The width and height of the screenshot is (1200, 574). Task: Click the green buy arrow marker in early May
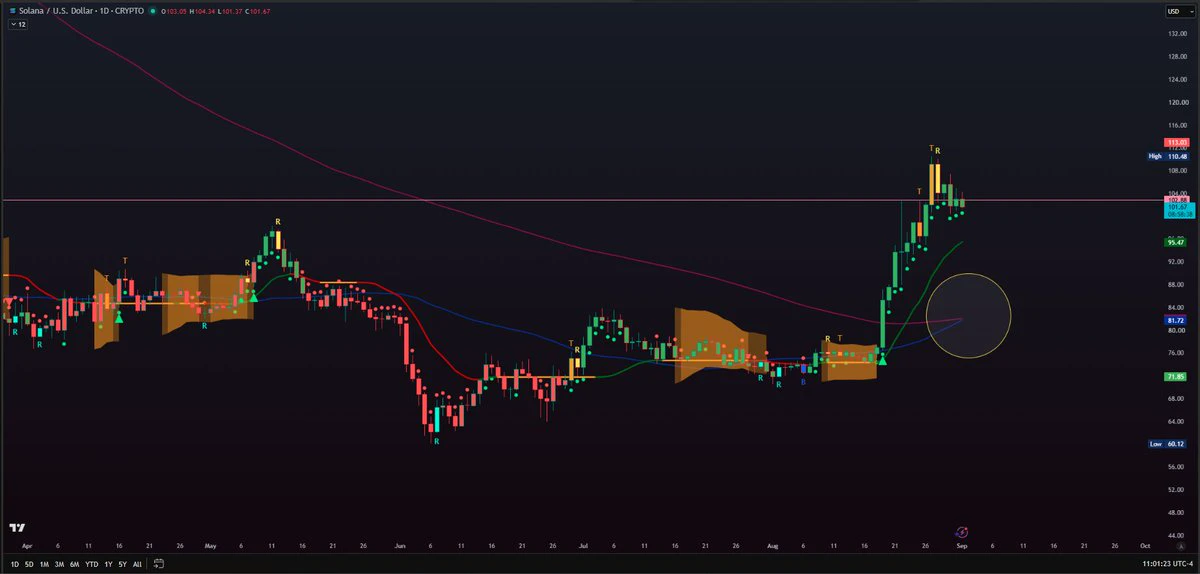pos(253,296)
